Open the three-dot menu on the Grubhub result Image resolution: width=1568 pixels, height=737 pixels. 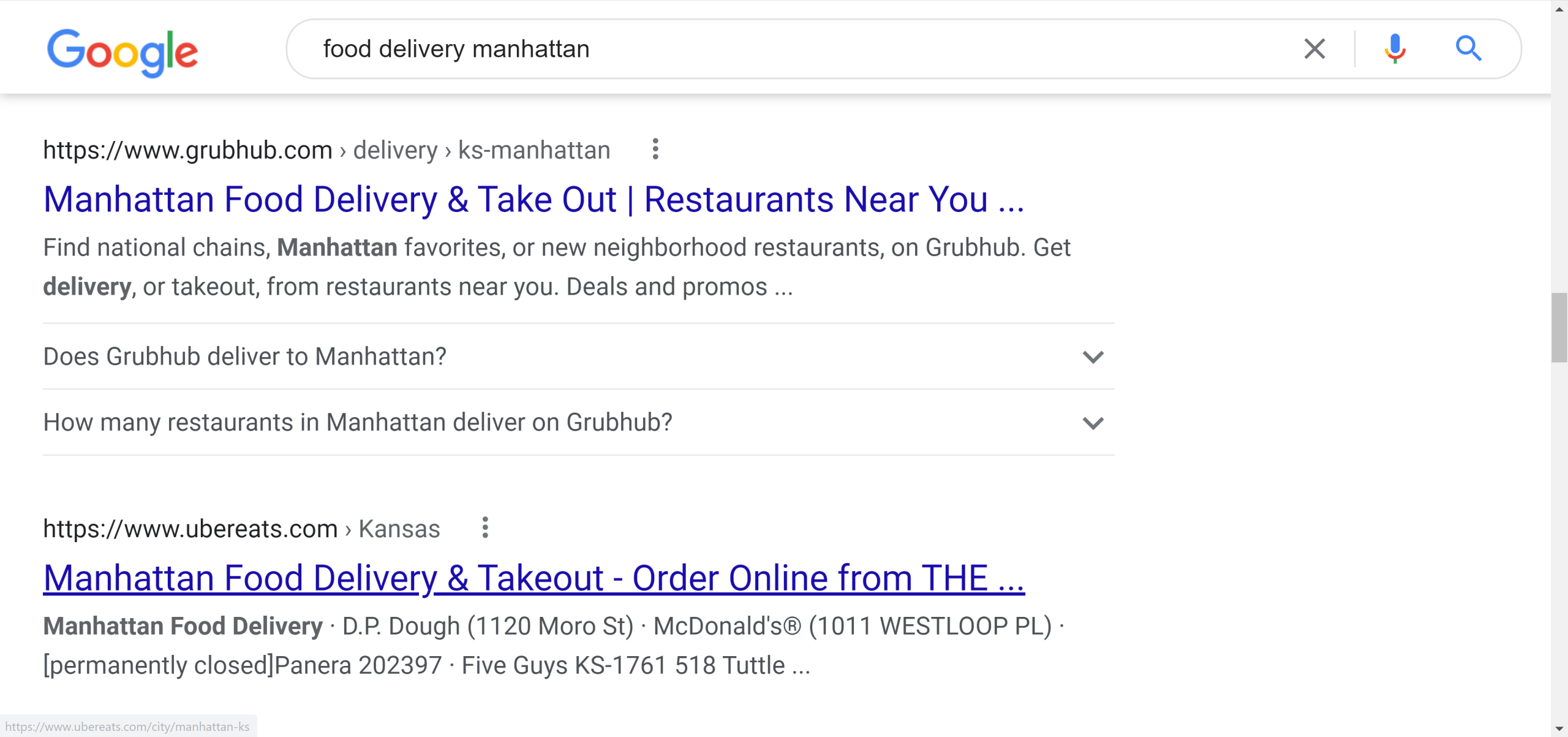point(655,149)
